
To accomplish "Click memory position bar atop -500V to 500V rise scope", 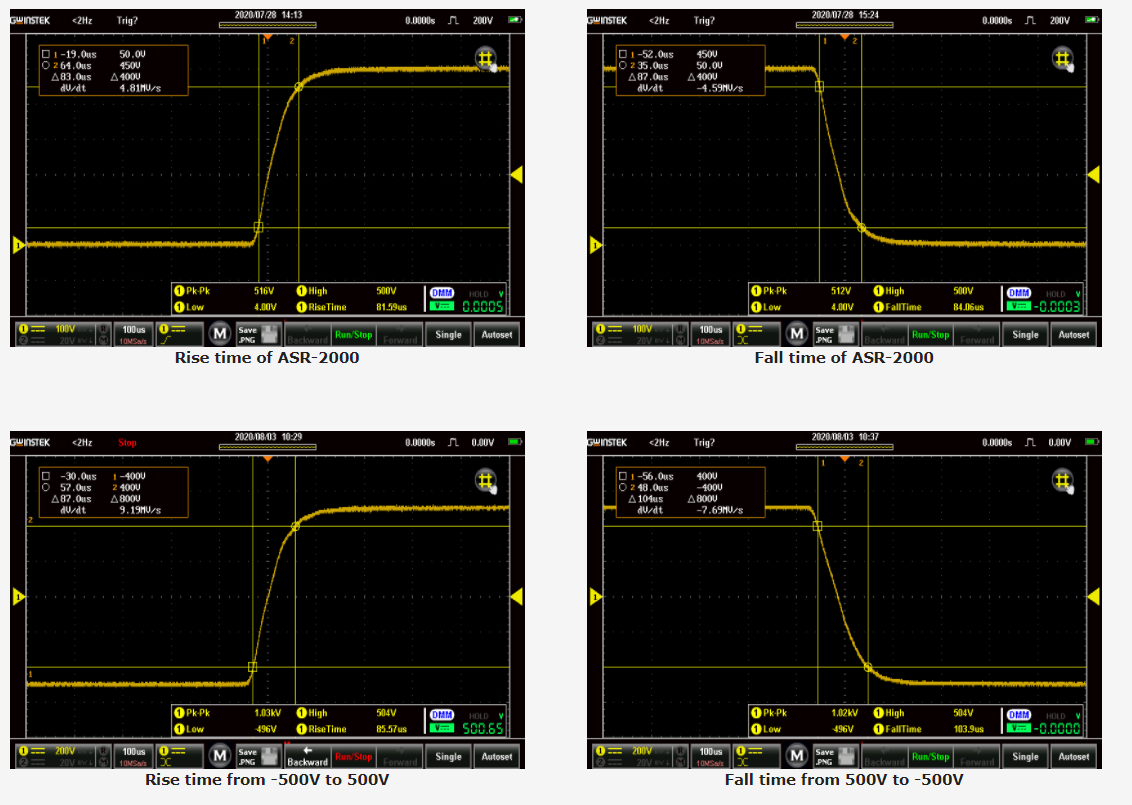I will click(x=267, y=448).
